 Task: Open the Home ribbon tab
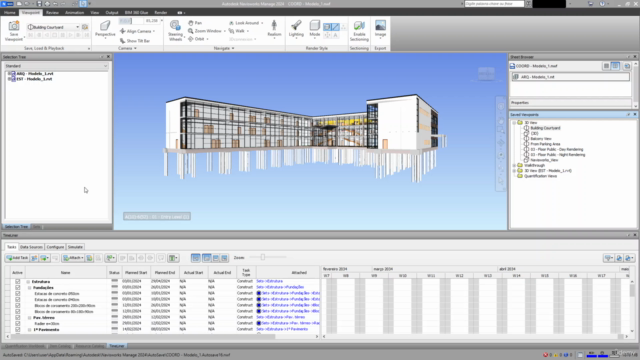10,13
